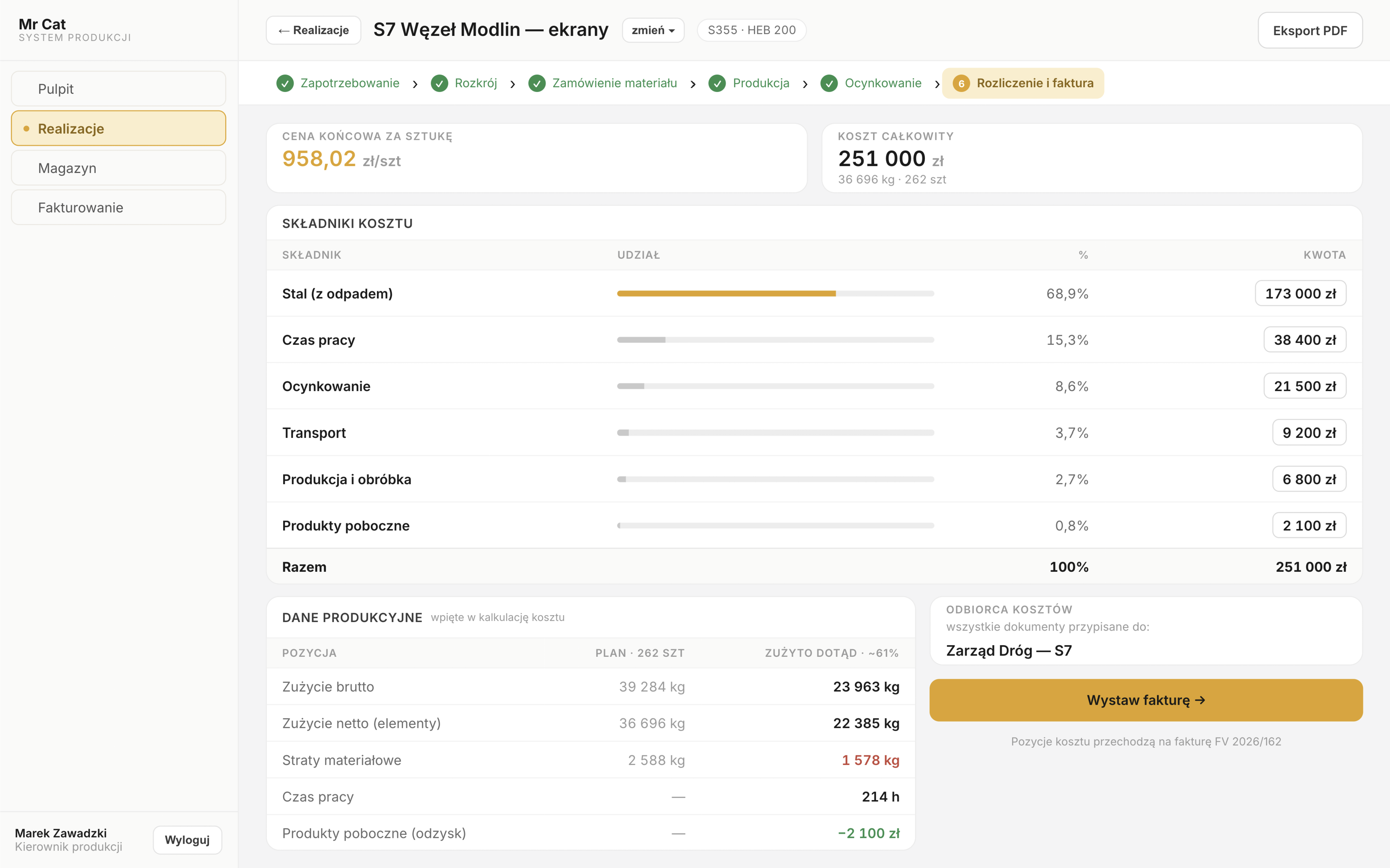This screenshot has width=1390, height=868.
Task: Click the Stal (z odpadem) share bar
Action: (775, 293)
